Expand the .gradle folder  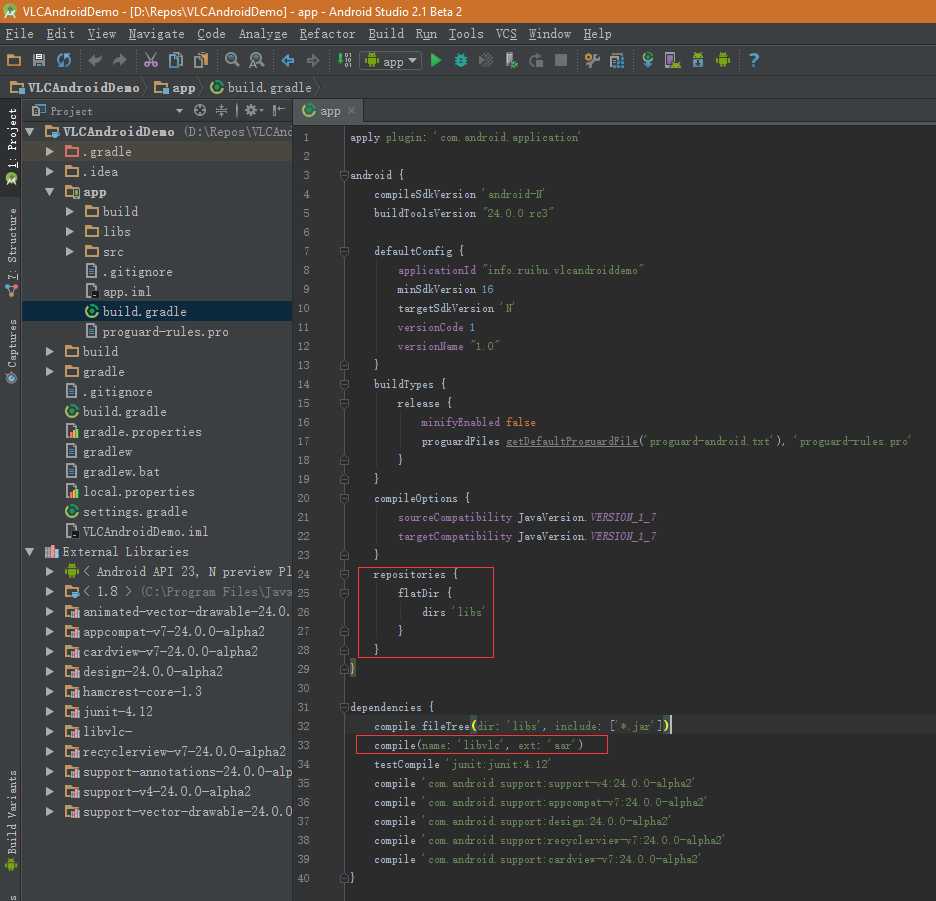tap(50, 152)
